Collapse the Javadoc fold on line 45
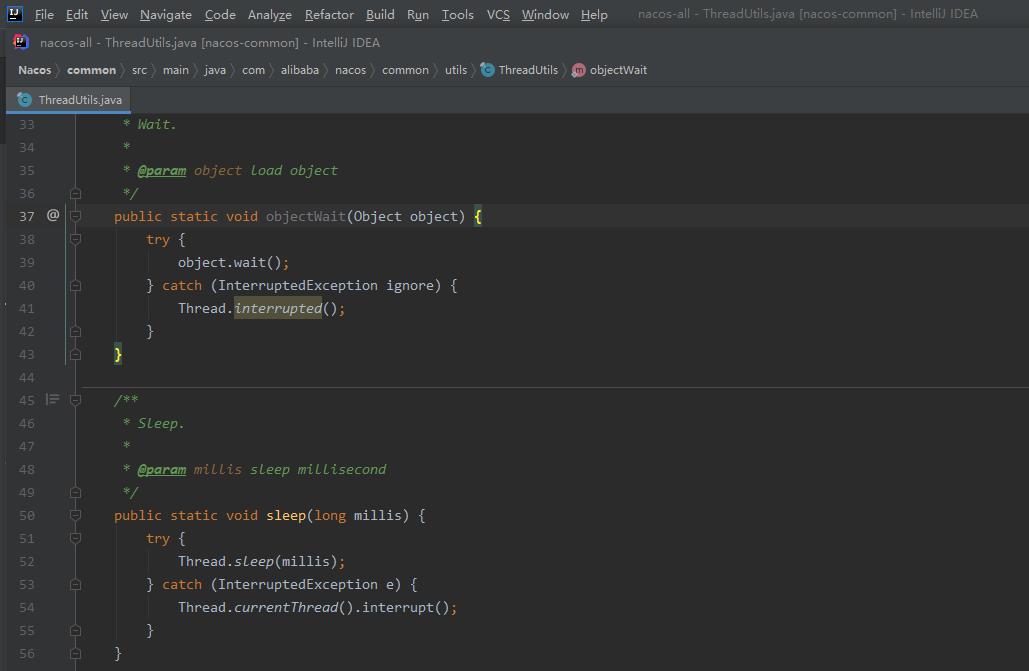 coord(75,400)
